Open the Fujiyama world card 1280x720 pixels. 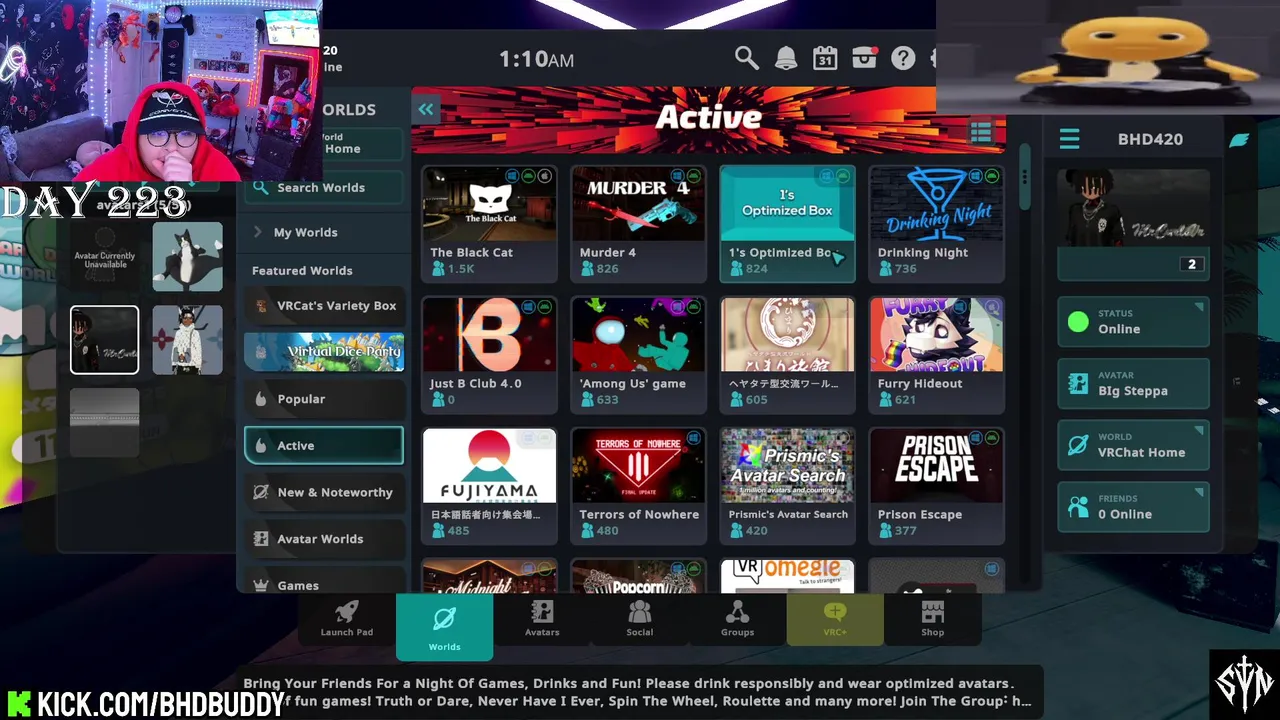click(x=489, y=485)
